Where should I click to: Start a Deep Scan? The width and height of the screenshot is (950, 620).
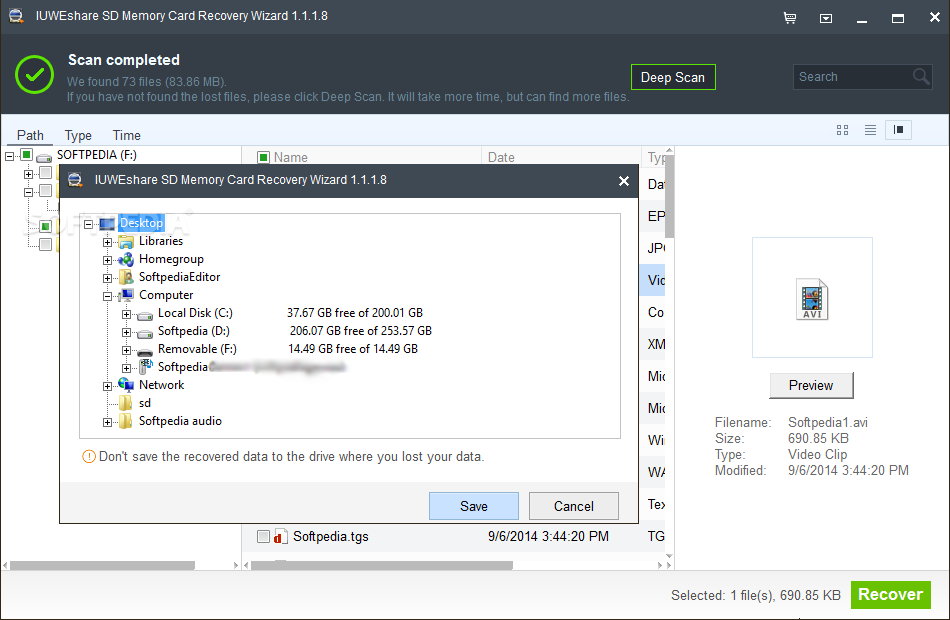coord(673,77)
